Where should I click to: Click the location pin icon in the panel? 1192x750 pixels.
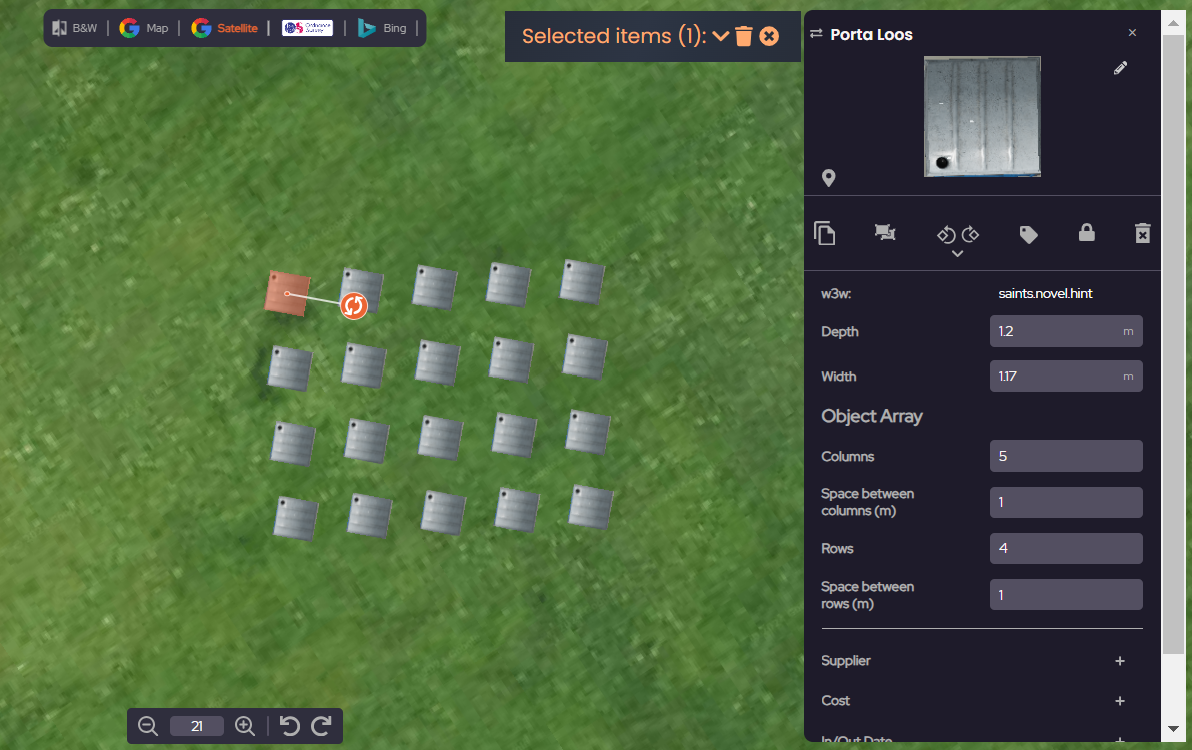pos(828,178)
